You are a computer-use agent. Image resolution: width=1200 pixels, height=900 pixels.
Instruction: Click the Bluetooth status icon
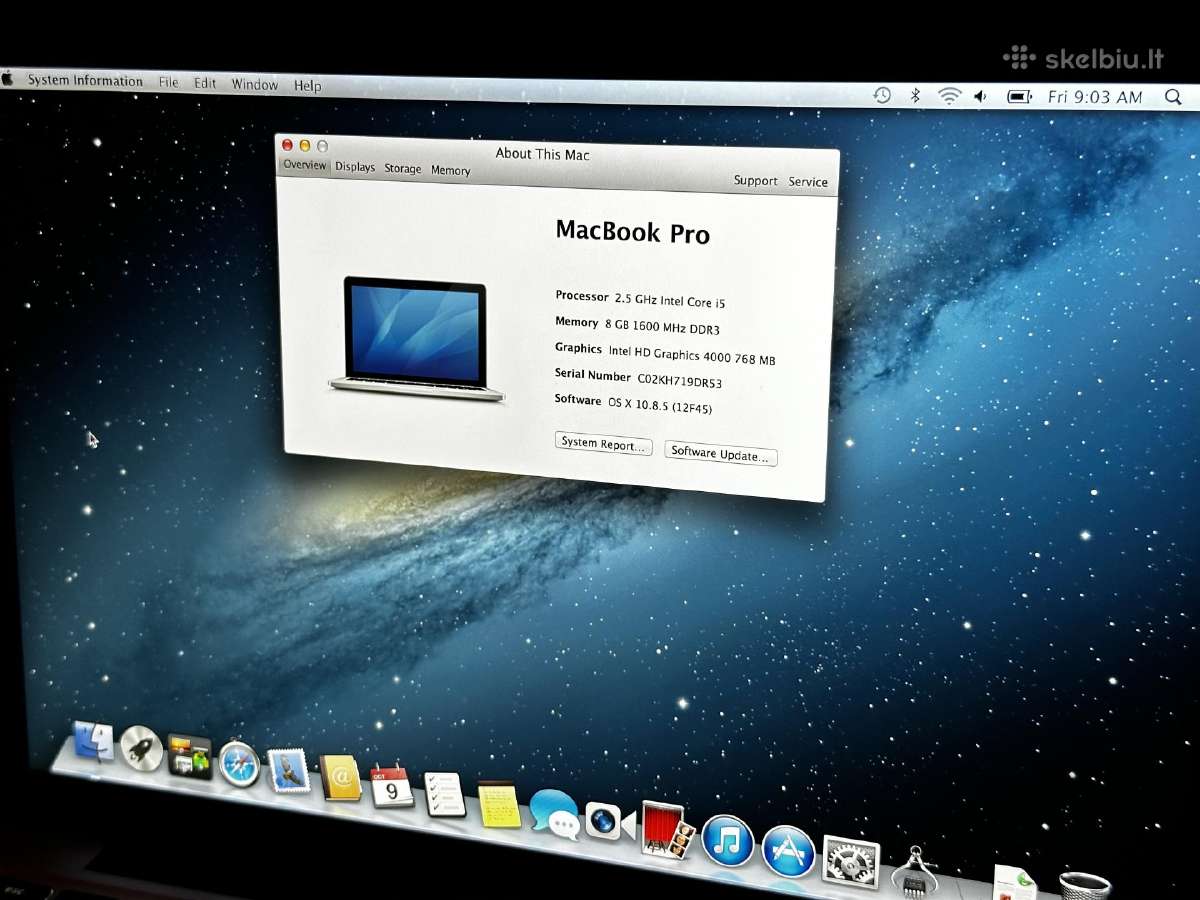click(914, 95)
